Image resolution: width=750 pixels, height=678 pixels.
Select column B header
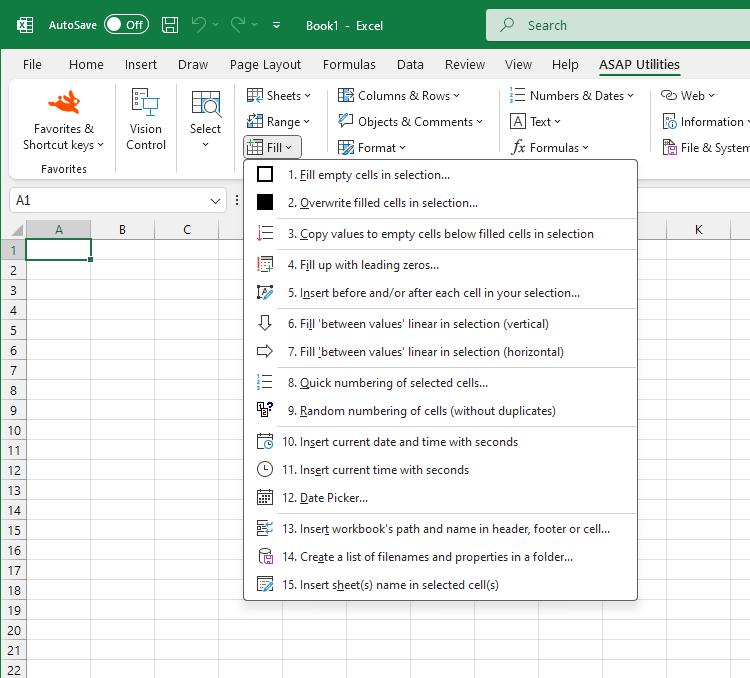(x=122, y=230)
